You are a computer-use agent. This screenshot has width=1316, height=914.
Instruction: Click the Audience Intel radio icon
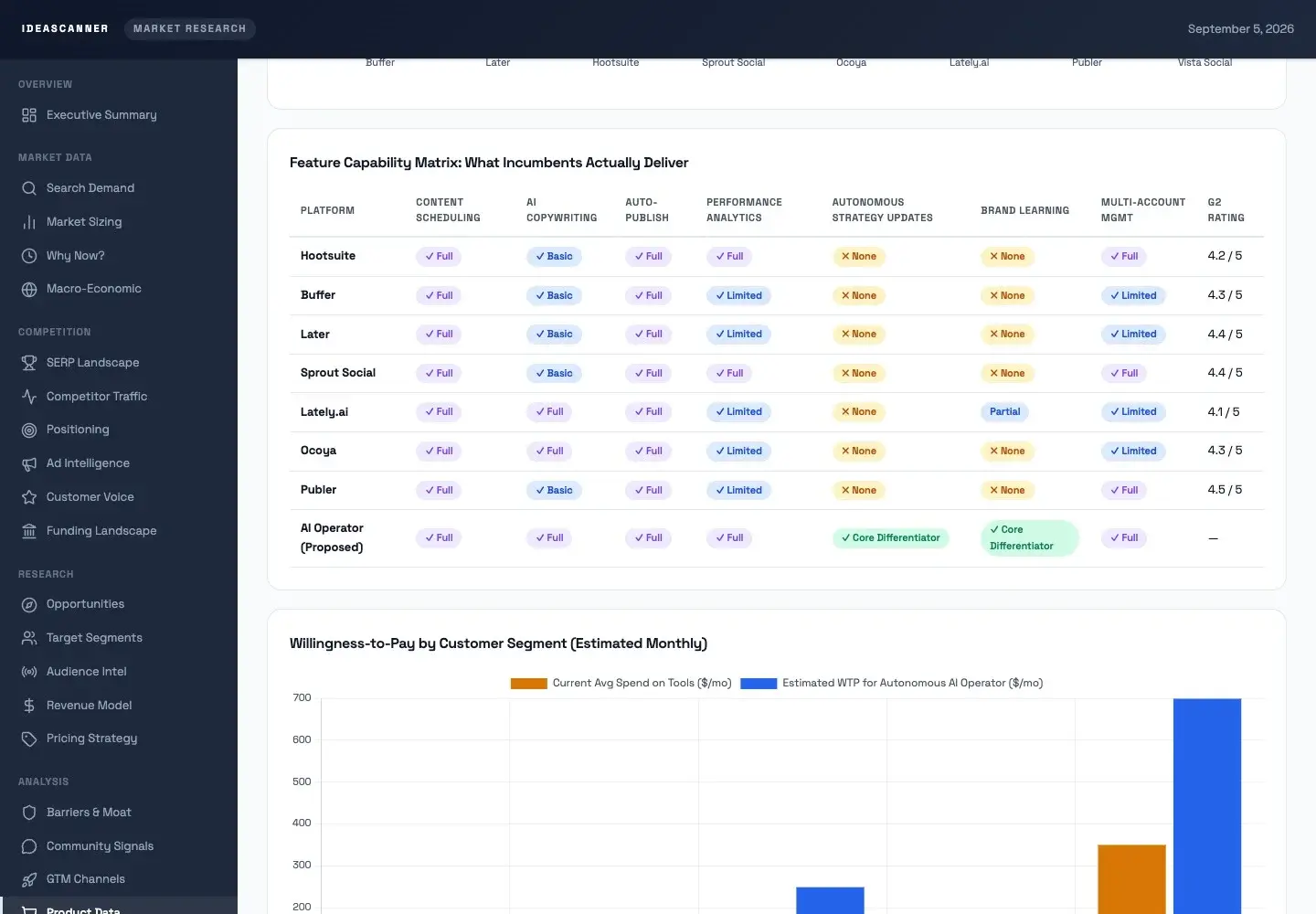[29, 672]
